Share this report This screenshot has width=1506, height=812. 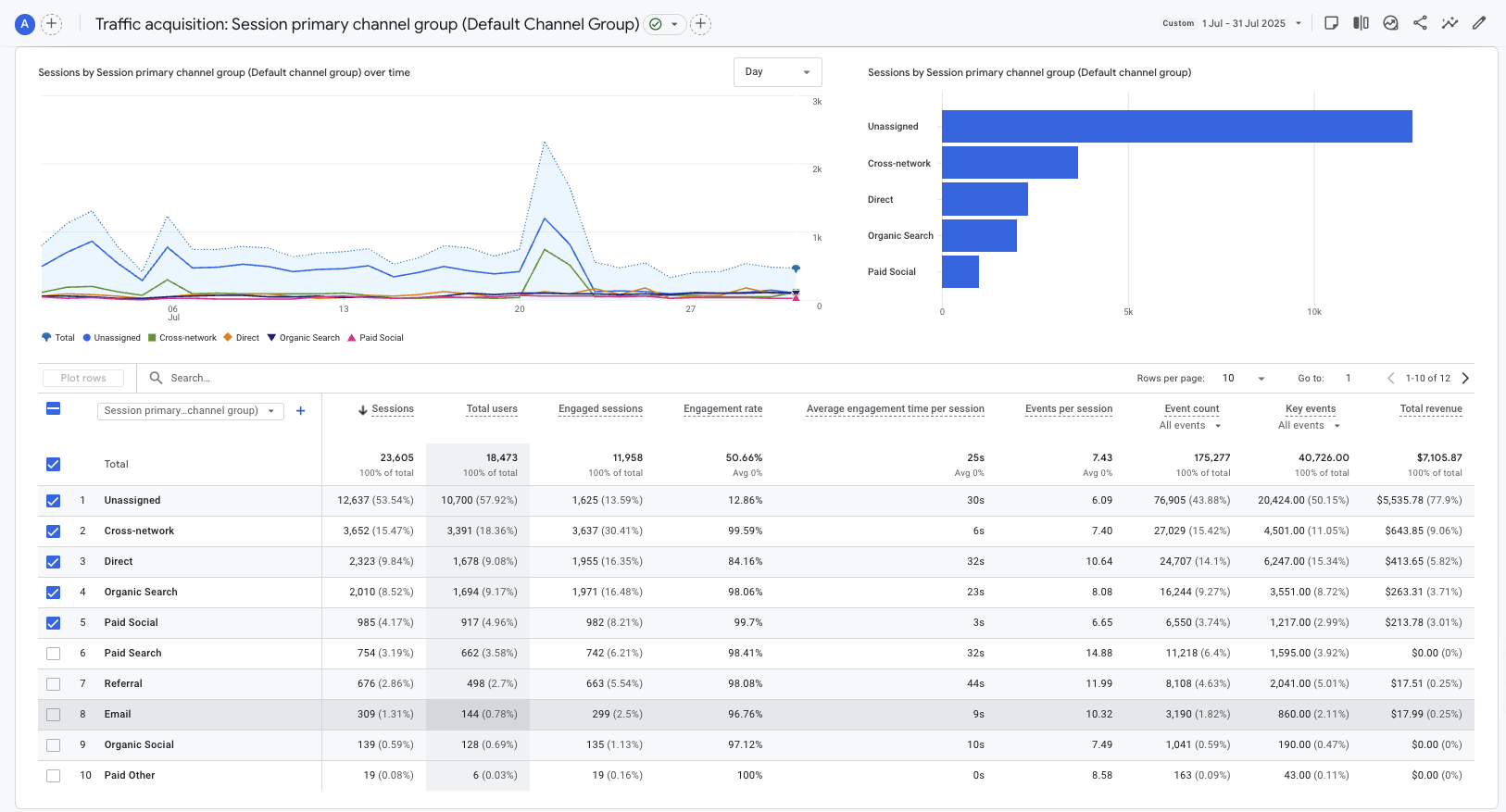[1420, 23]
